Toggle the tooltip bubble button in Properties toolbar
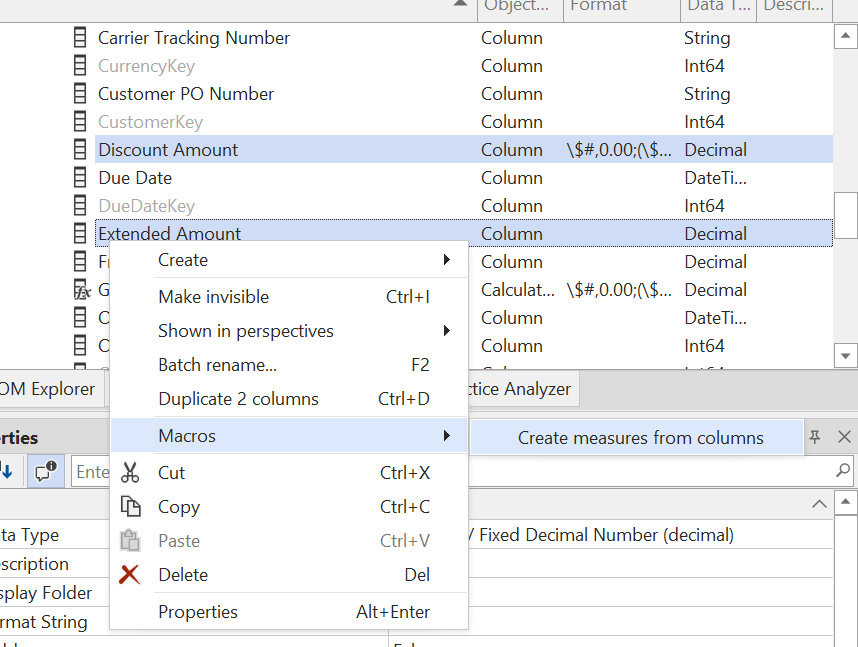The height and width of the screenshot is (647, 858). pos(43,471)
